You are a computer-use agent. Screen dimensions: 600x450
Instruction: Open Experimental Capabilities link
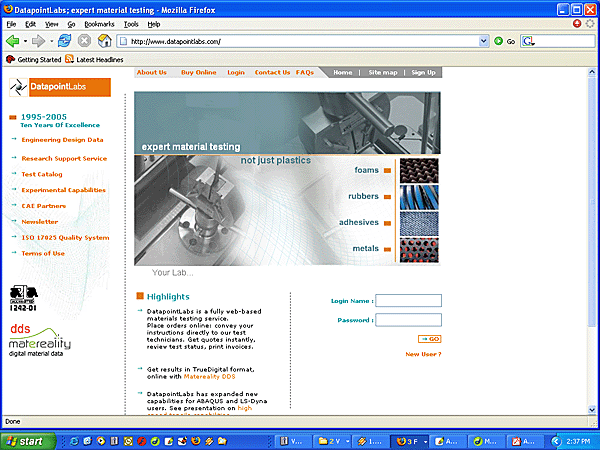pos(64,190)
